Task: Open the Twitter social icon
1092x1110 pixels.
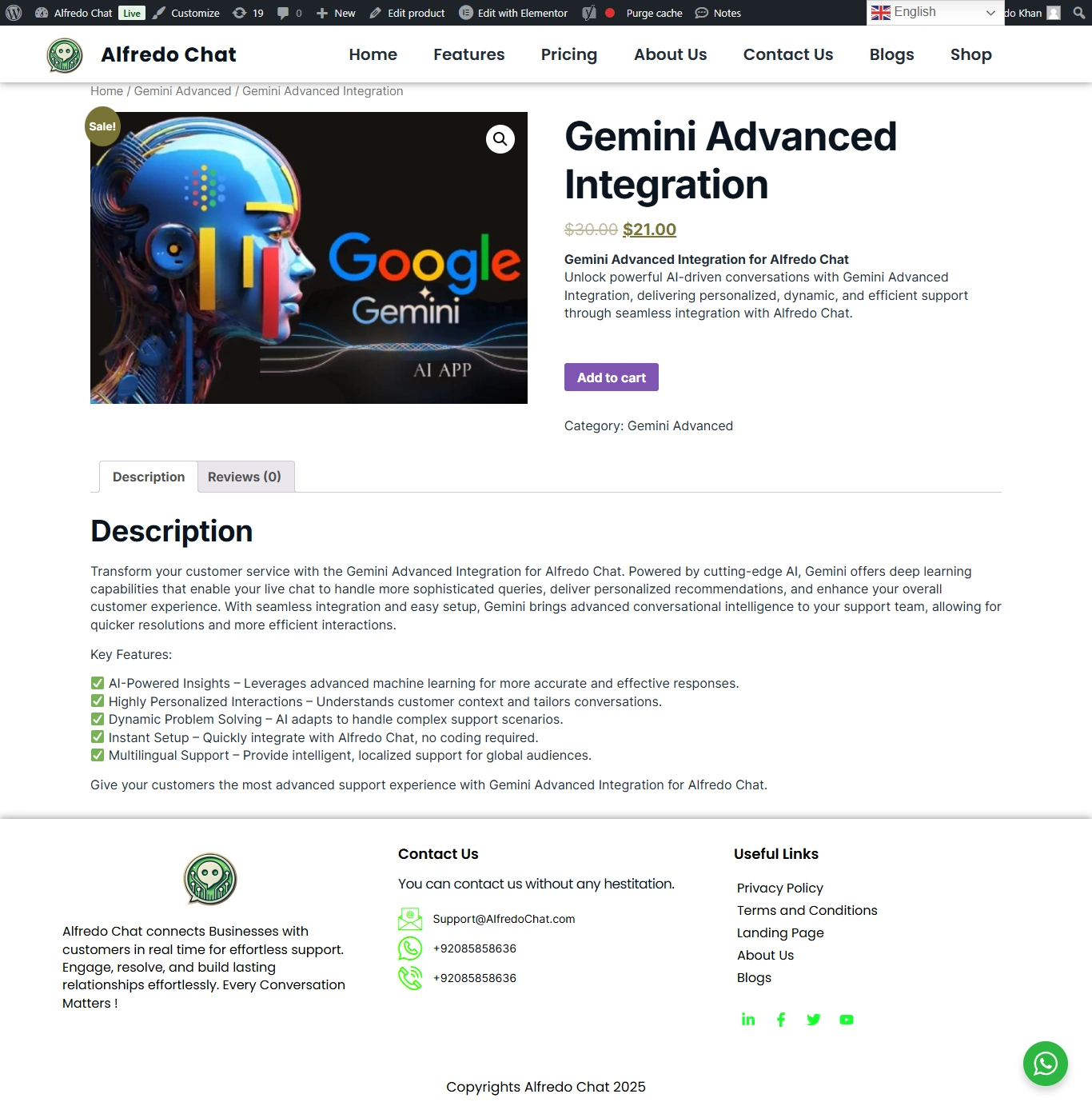Action: point(814,1020)
